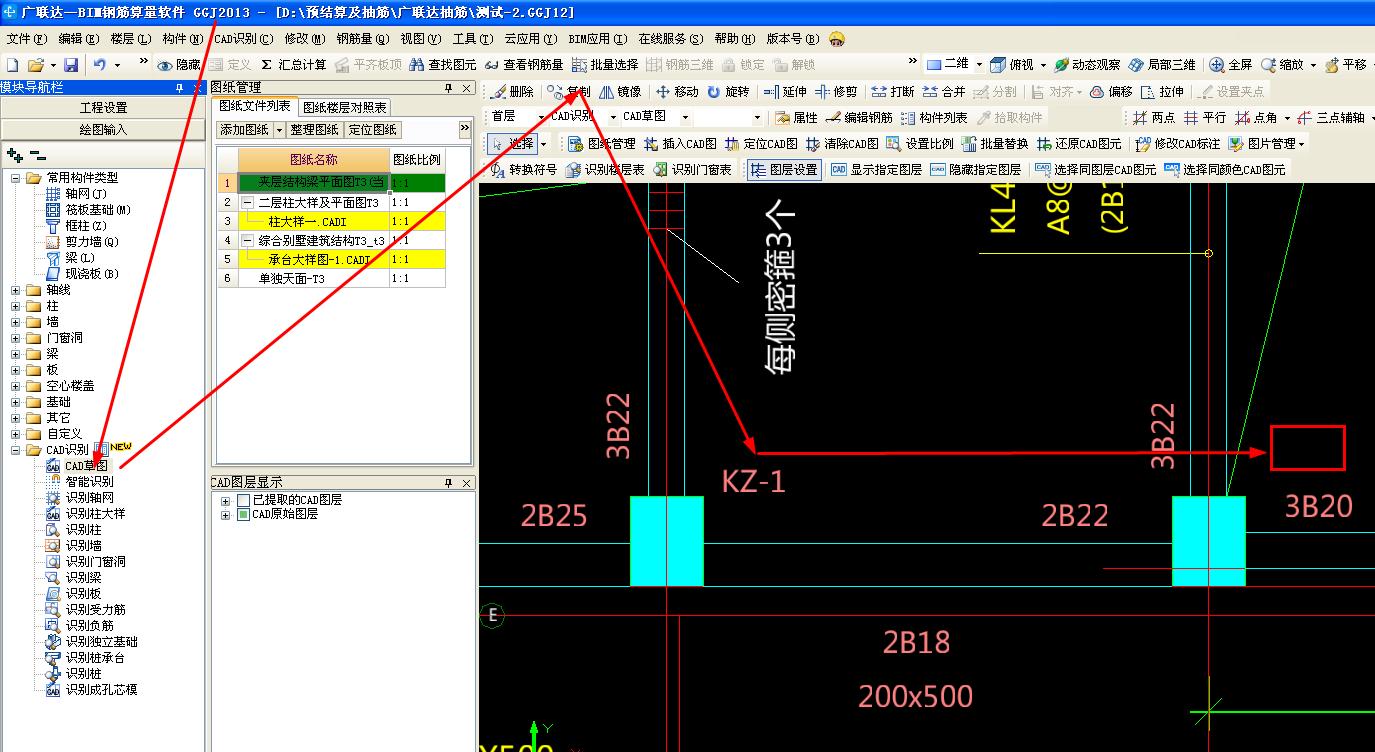Viewport: 1375px width, 752px height.
Task: Open 查看钢筋量 rebar quantity viewer
Action: tap(523, 64)
